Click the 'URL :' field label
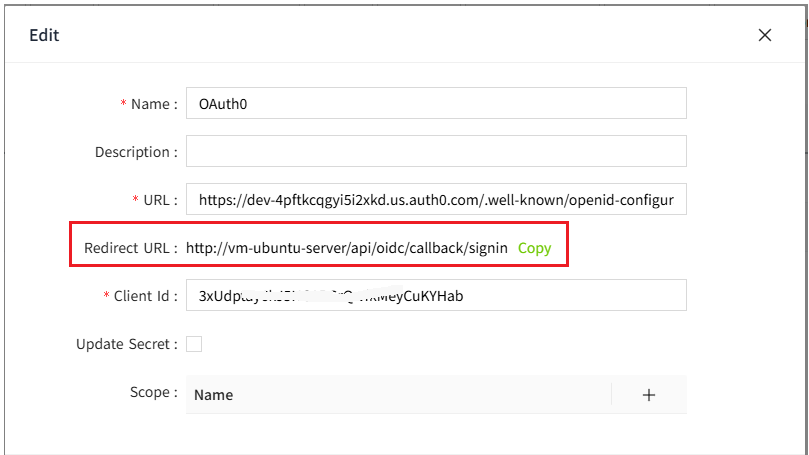 click(160, 200)
